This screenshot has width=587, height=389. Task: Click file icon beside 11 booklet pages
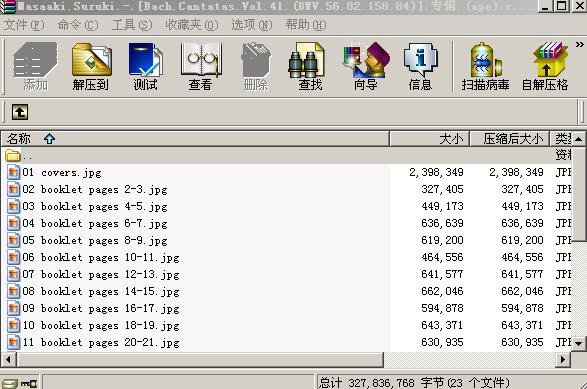tap(13, 342)
